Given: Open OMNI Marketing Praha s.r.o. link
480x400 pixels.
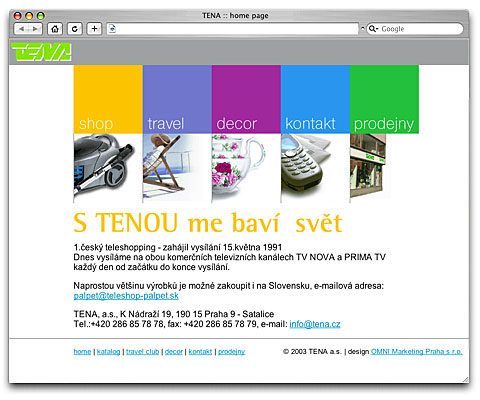Looking at the screenshot, I should (416, 352).
